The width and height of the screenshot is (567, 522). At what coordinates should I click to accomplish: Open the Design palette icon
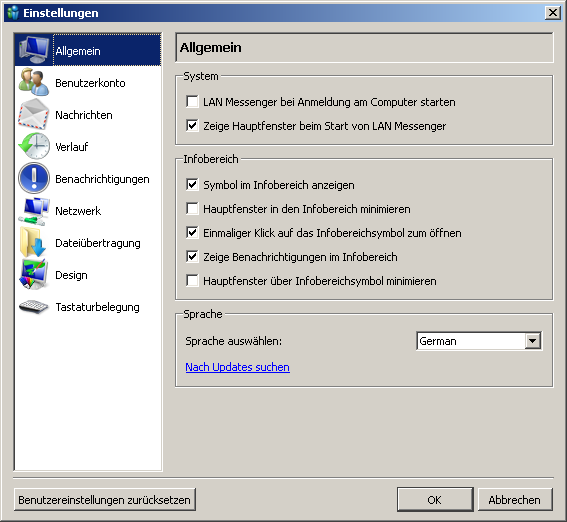pyautogui.click(x=34, y=274)
